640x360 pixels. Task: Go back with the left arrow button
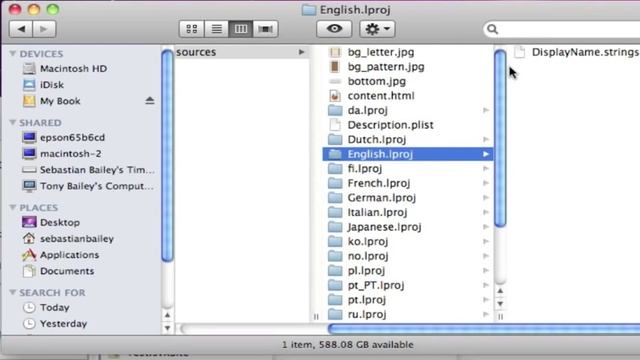(21, 29)
